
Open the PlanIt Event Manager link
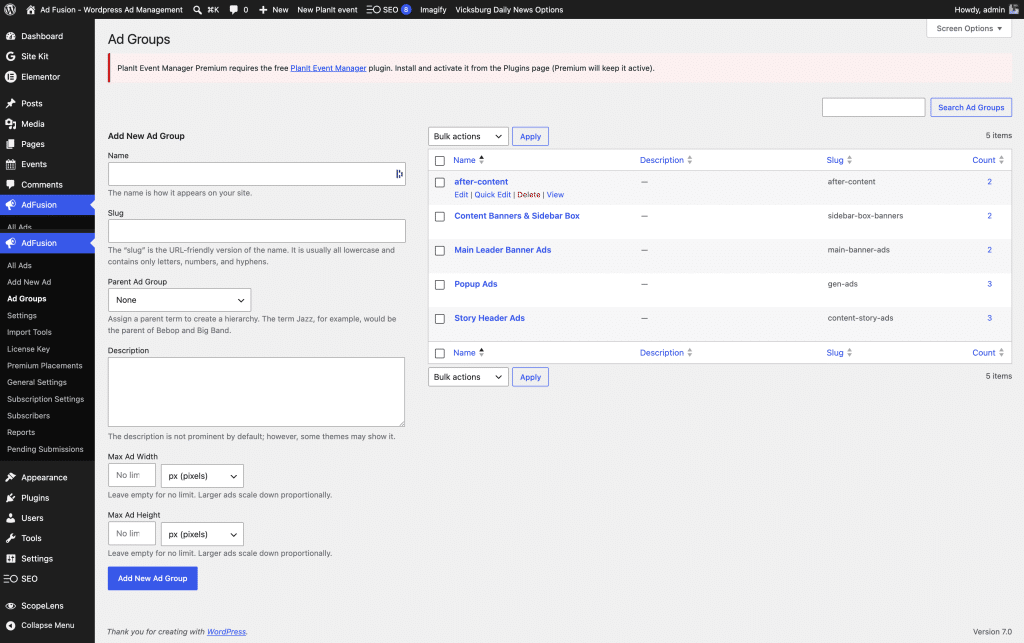pyautogui.click(x=328, y=68)
